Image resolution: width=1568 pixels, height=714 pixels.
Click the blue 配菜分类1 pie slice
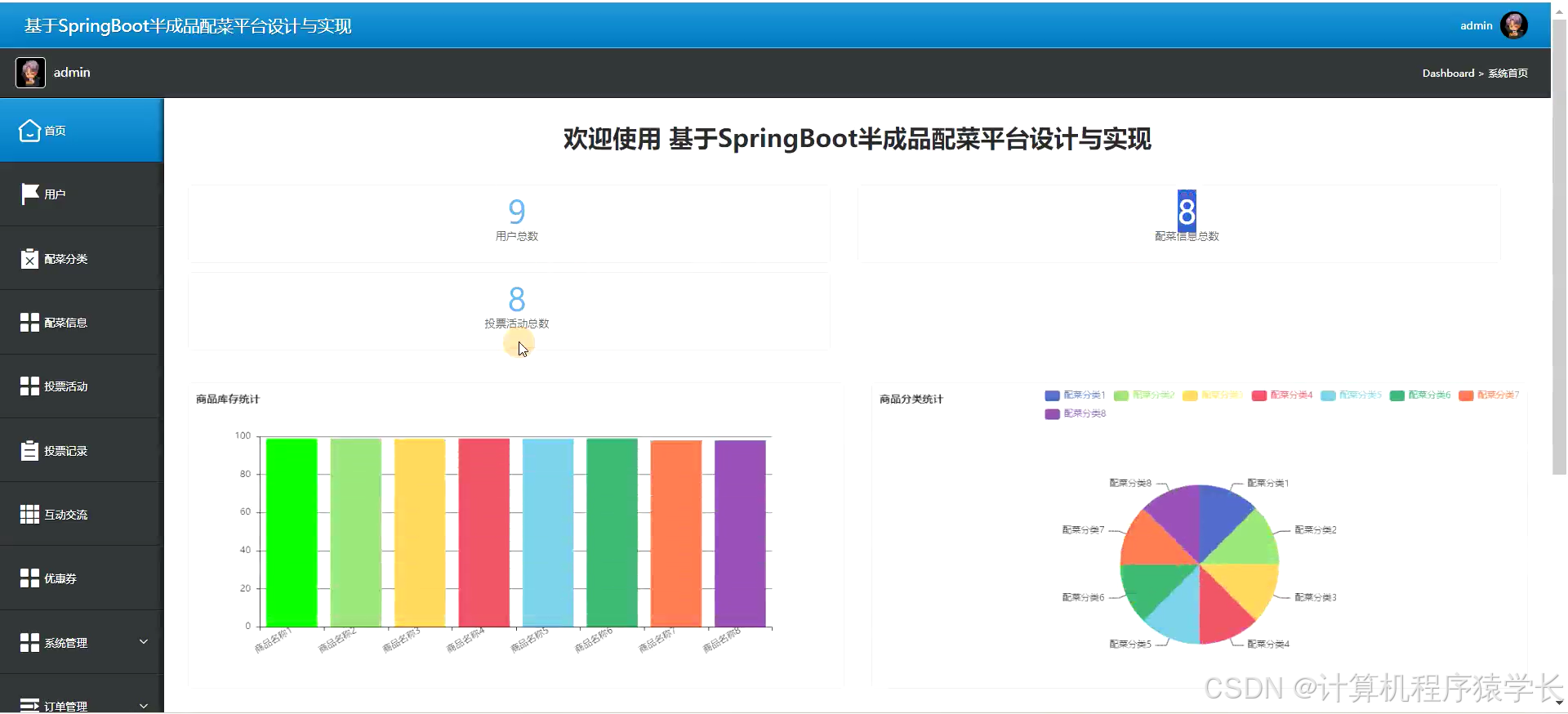point(1220,515)
